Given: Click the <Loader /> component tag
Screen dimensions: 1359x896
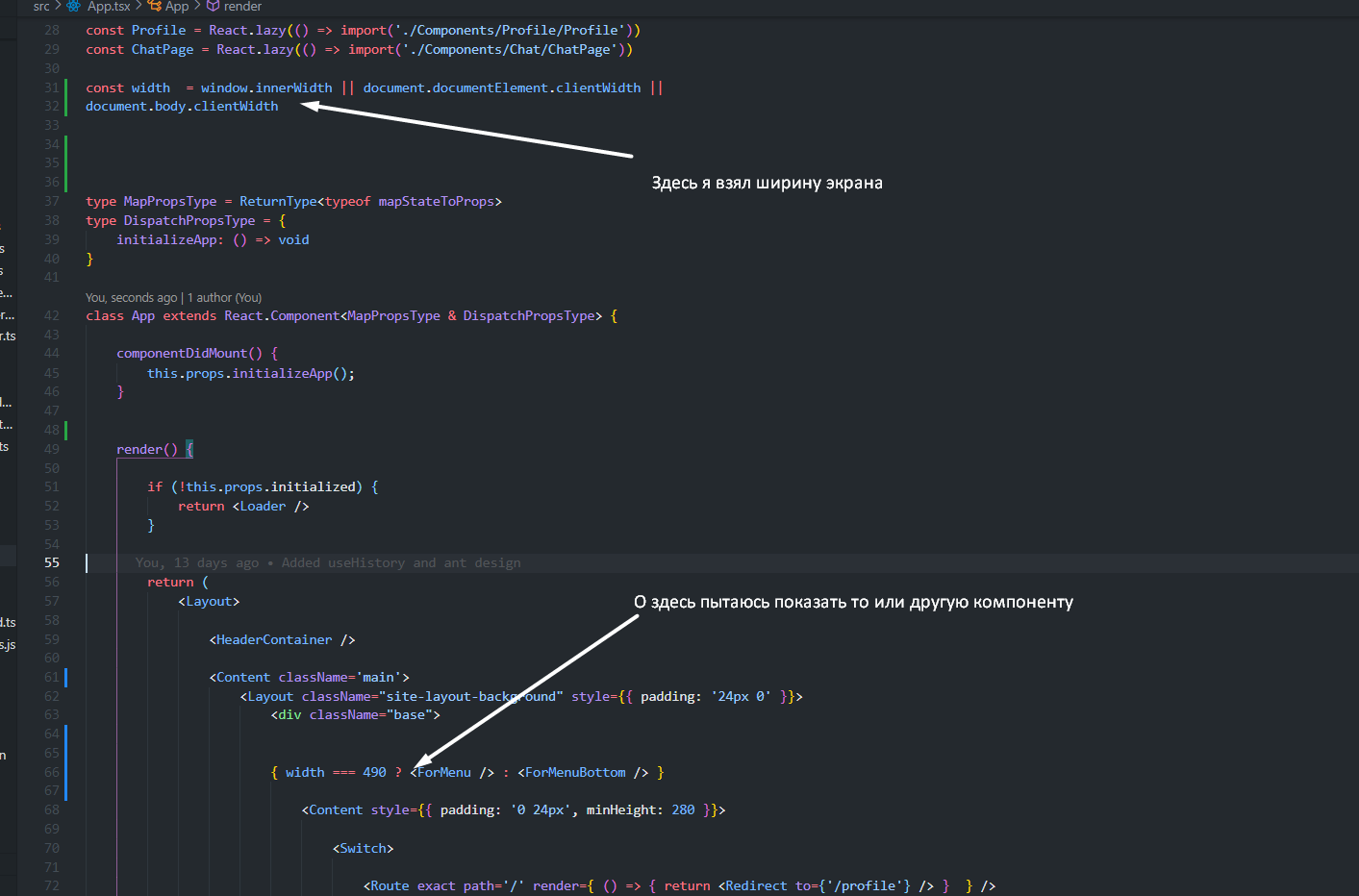Looking at the screenshot, I should 270,507.
